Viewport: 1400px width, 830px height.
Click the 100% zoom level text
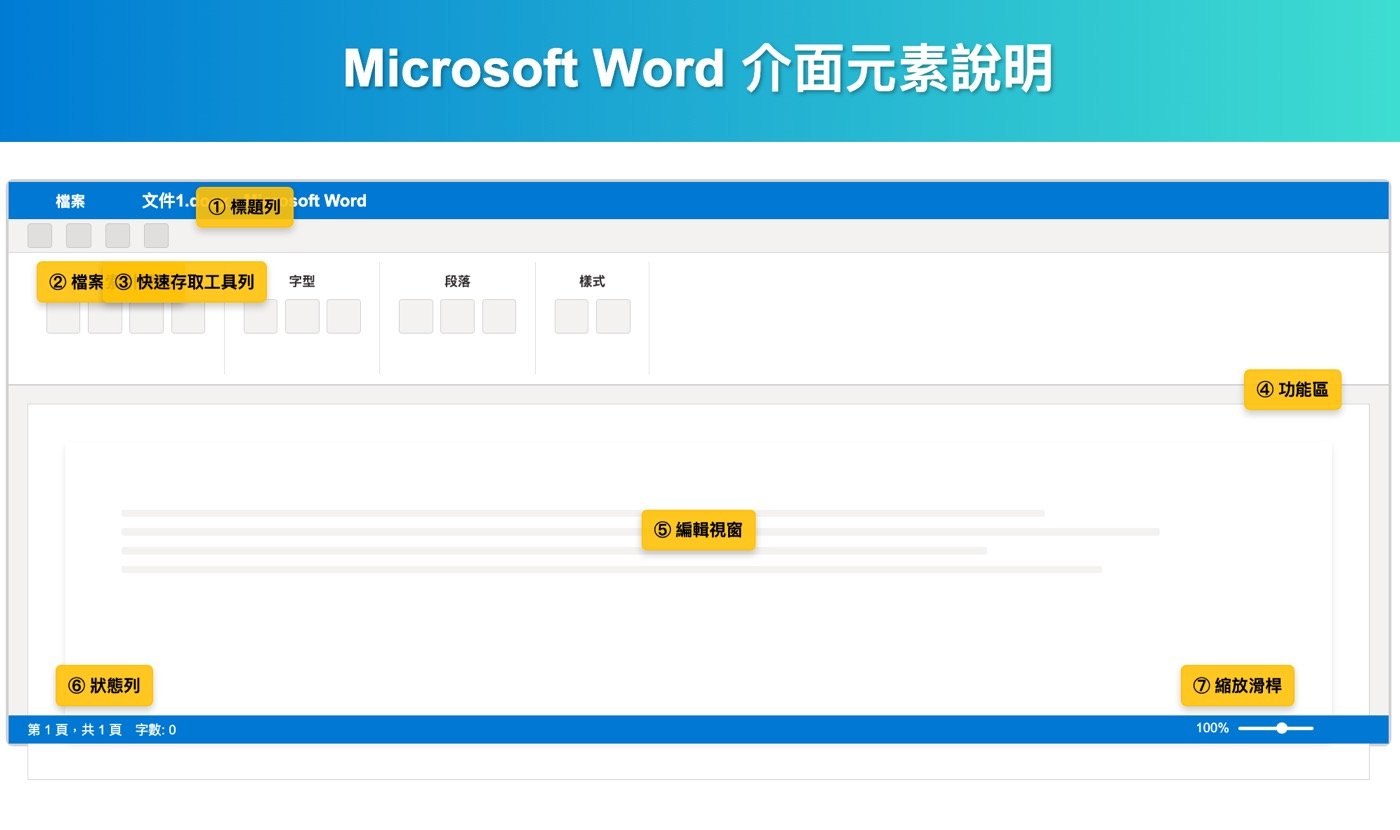[1212, 728]
